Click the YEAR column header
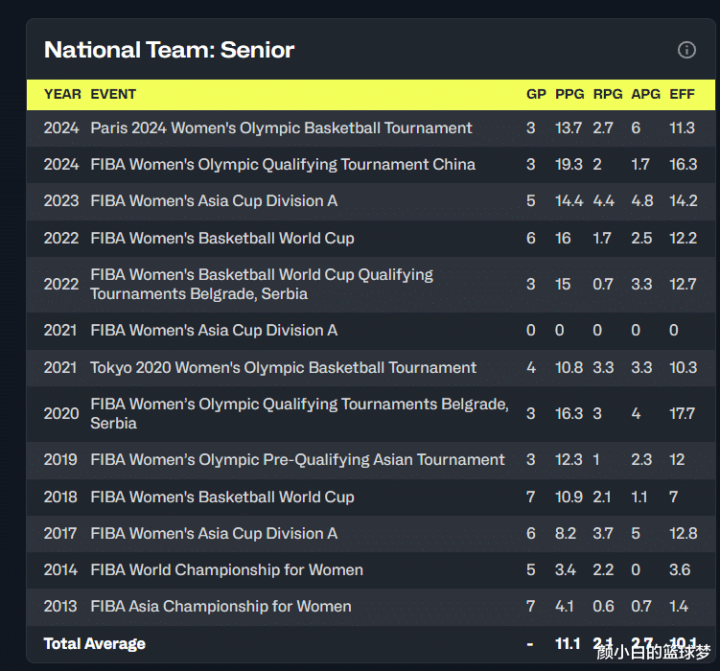 pyautogui.click(x=62, y=94)
